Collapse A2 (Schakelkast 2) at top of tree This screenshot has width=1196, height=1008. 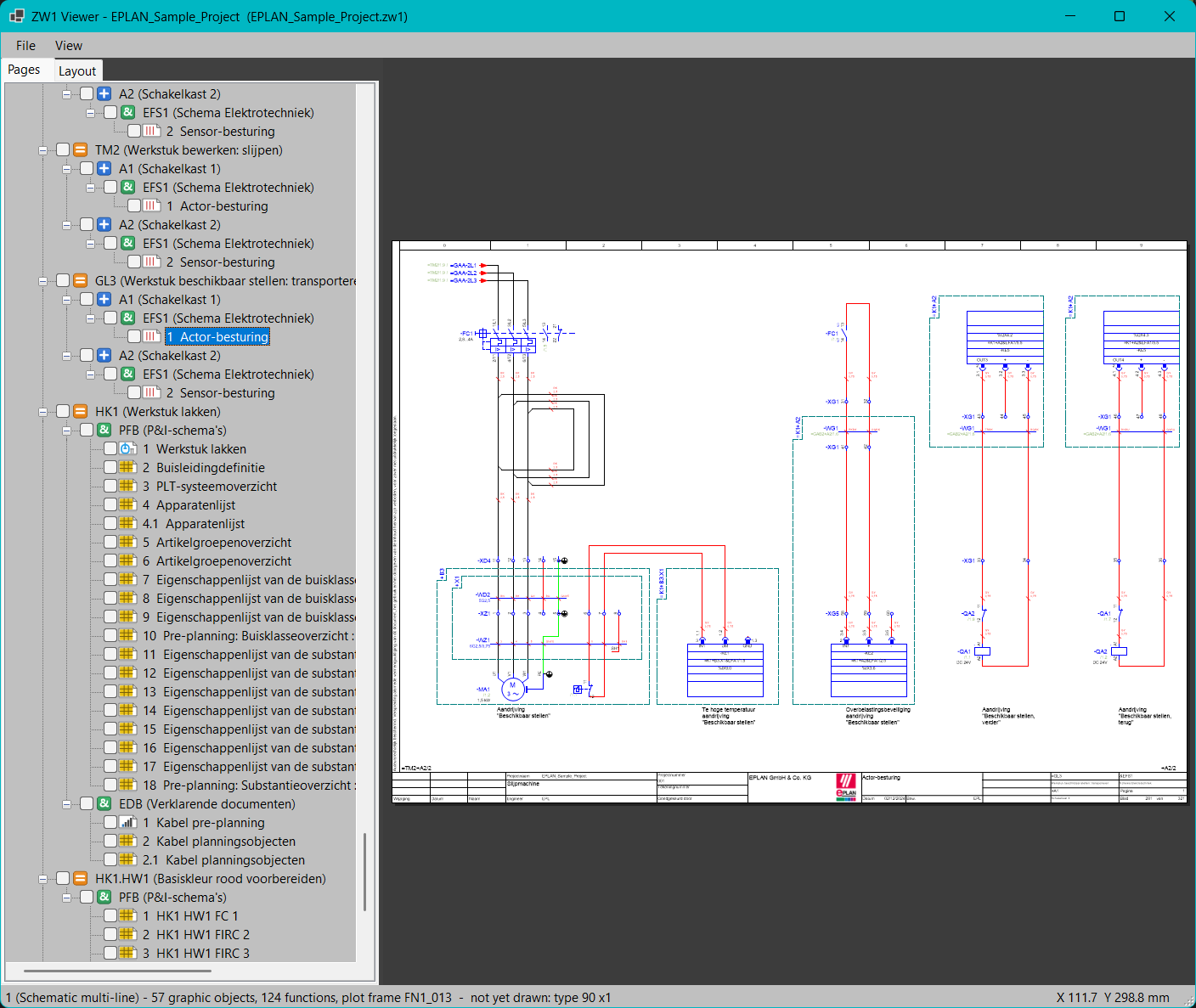click(x=66, y=94)
